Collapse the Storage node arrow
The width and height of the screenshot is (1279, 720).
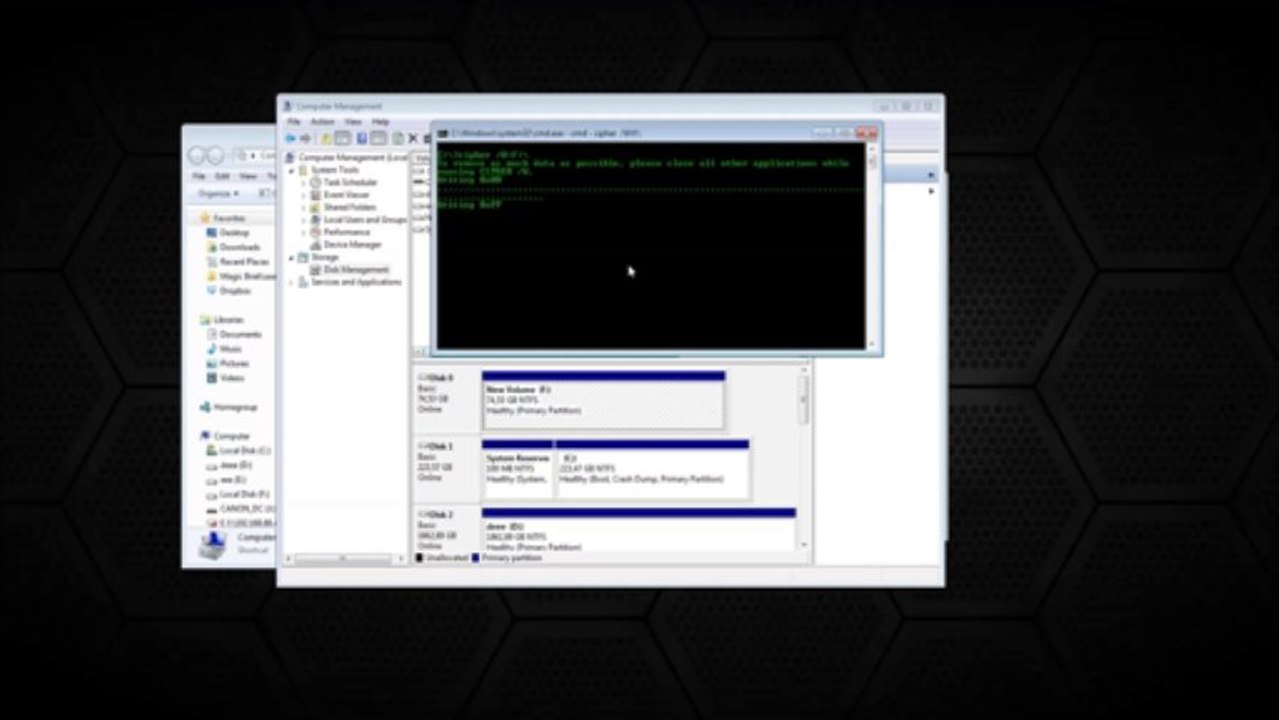[292, 257]
